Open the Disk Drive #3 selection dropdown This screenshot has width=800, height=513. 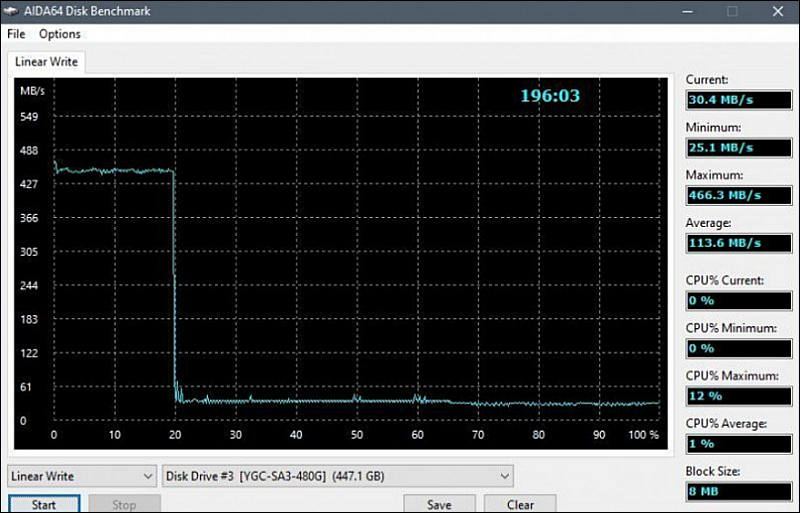(x=337, y=476)
